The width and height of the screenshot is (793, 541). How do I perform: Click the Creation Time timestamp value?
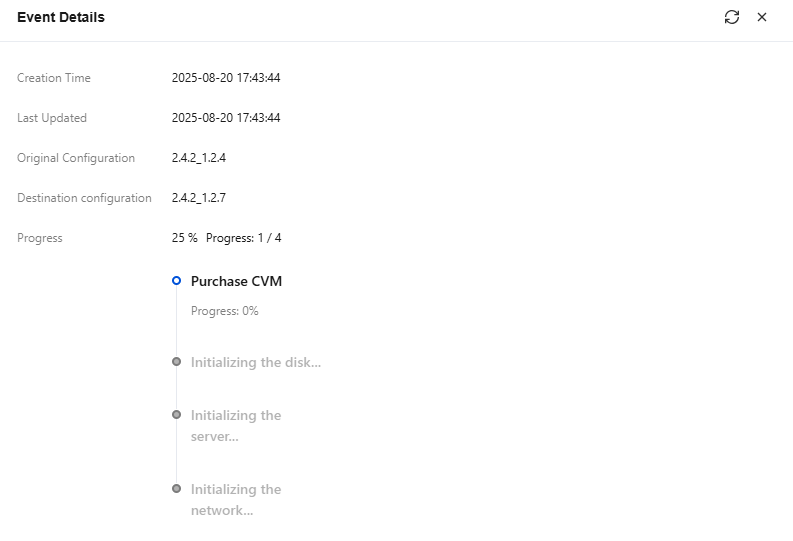(226, 78)
